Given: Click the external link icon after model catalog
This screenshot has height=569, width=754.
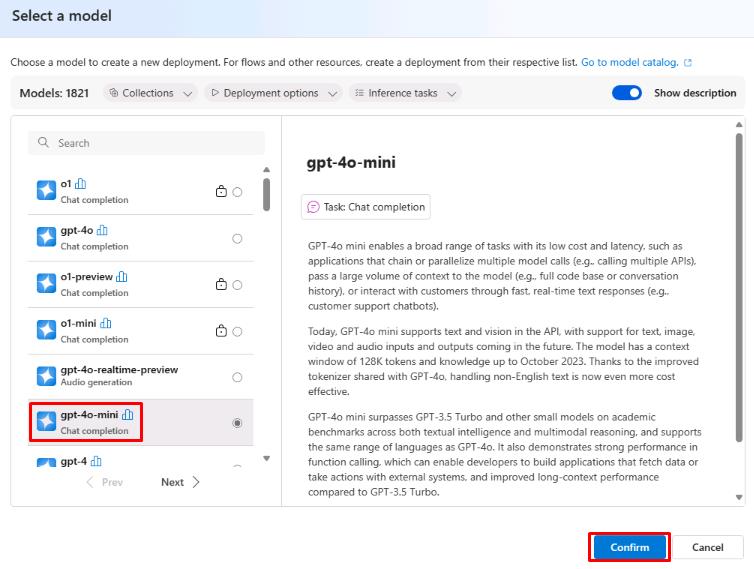Looking at the screenshot, I should pyautogui.click(x=688, y=62).
